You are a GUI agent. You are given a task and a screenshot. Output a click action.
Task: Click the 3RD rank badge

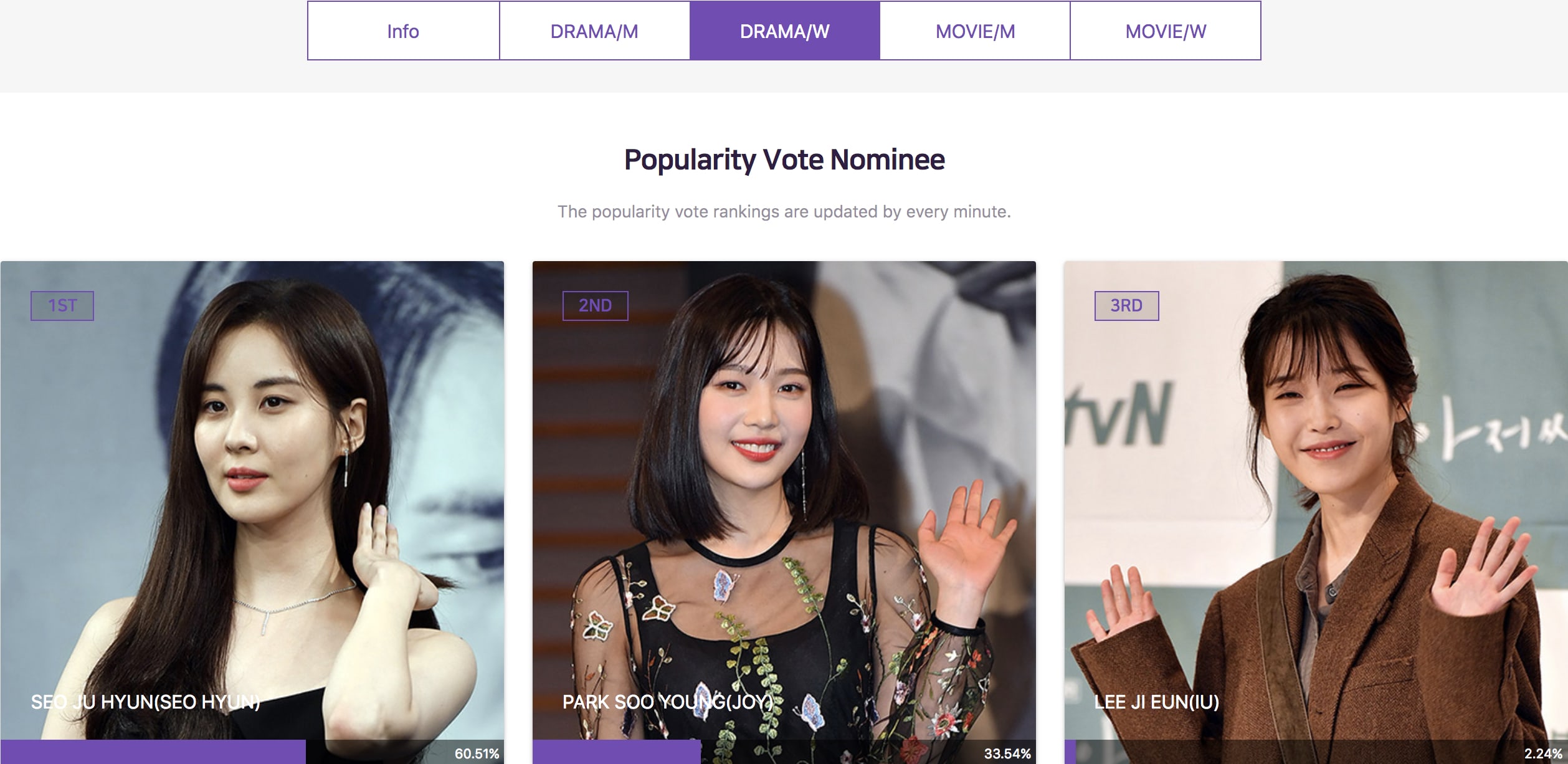(1126, 306)
